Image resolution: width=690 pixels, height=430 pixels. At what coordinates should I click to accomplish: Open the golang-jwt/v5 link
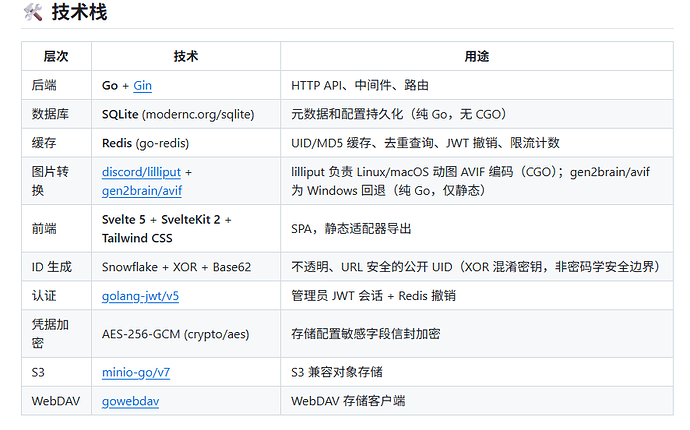pos(140,296)
